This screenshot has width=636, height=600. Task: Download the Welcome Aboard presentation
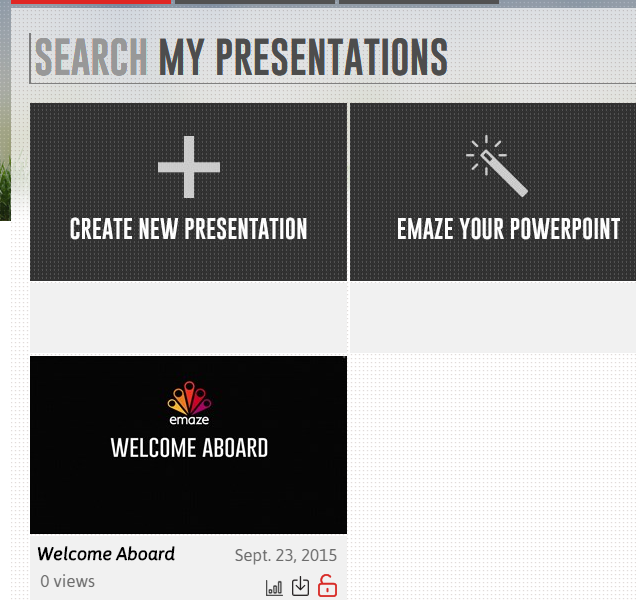300,586
